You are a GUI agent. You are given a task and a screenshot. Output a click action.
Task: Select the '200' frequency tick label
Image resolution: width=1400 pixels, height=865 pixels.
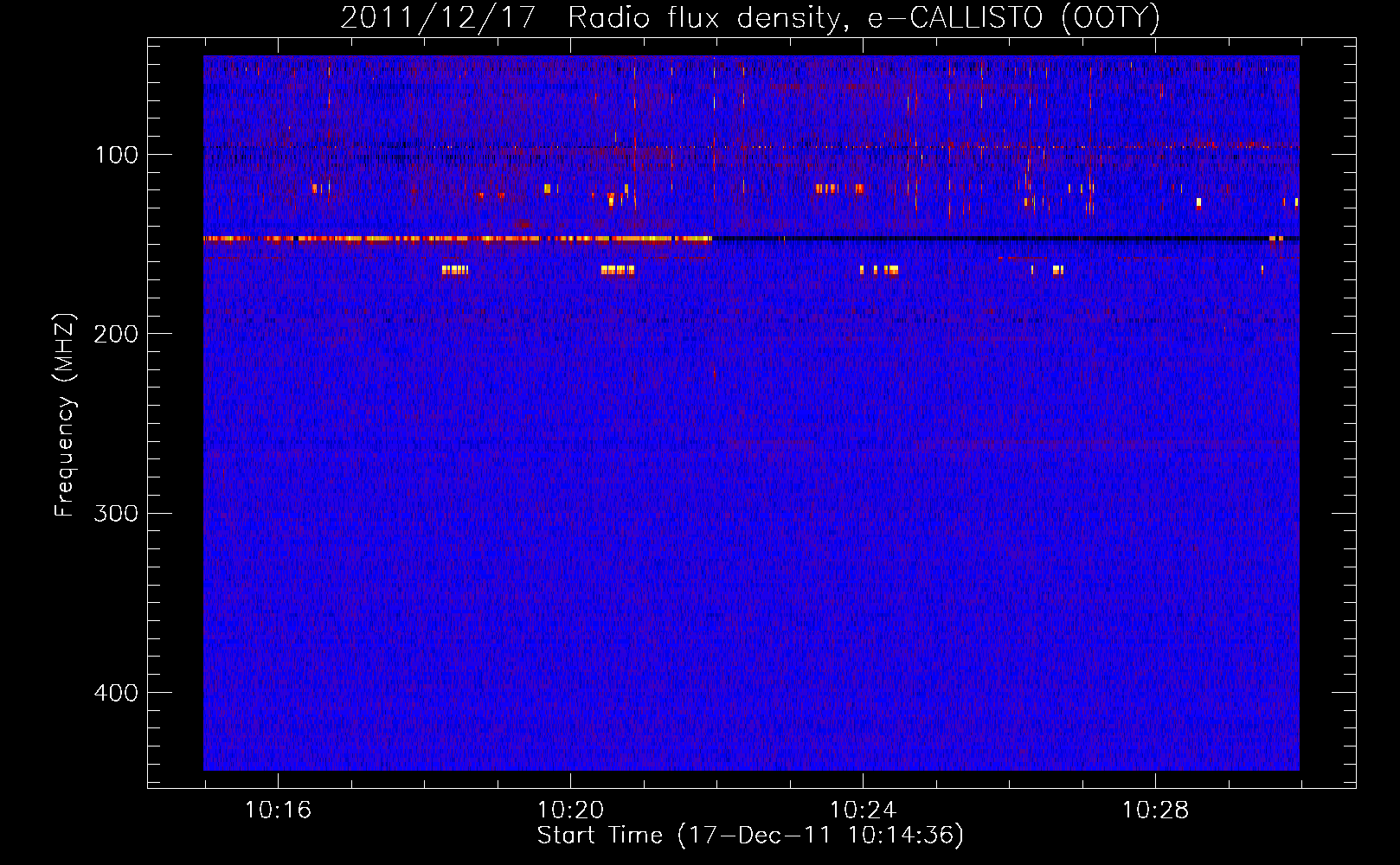116,334
